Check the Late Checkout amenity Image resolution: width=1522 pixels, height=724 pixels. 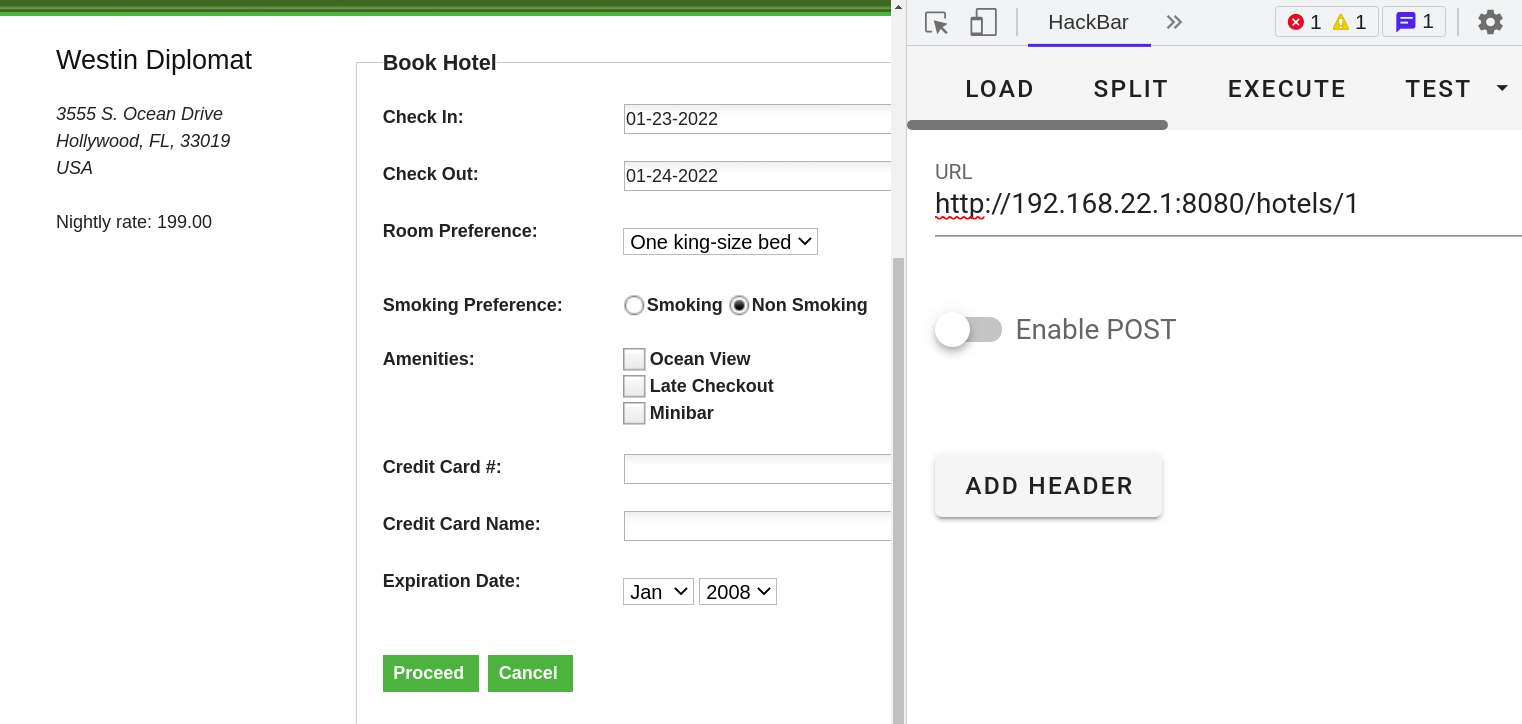(x=634, y=386)
